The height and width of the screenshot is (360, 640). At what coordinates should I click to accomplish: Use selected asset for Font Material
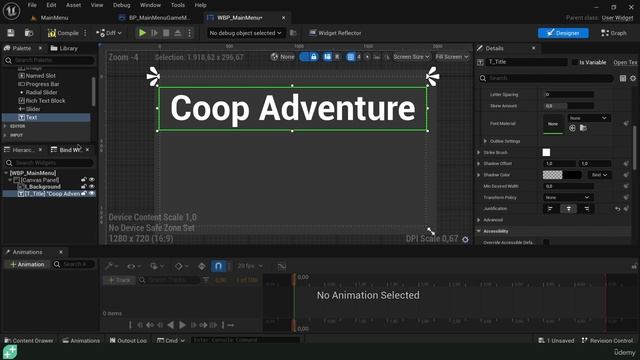pos(572,128)
